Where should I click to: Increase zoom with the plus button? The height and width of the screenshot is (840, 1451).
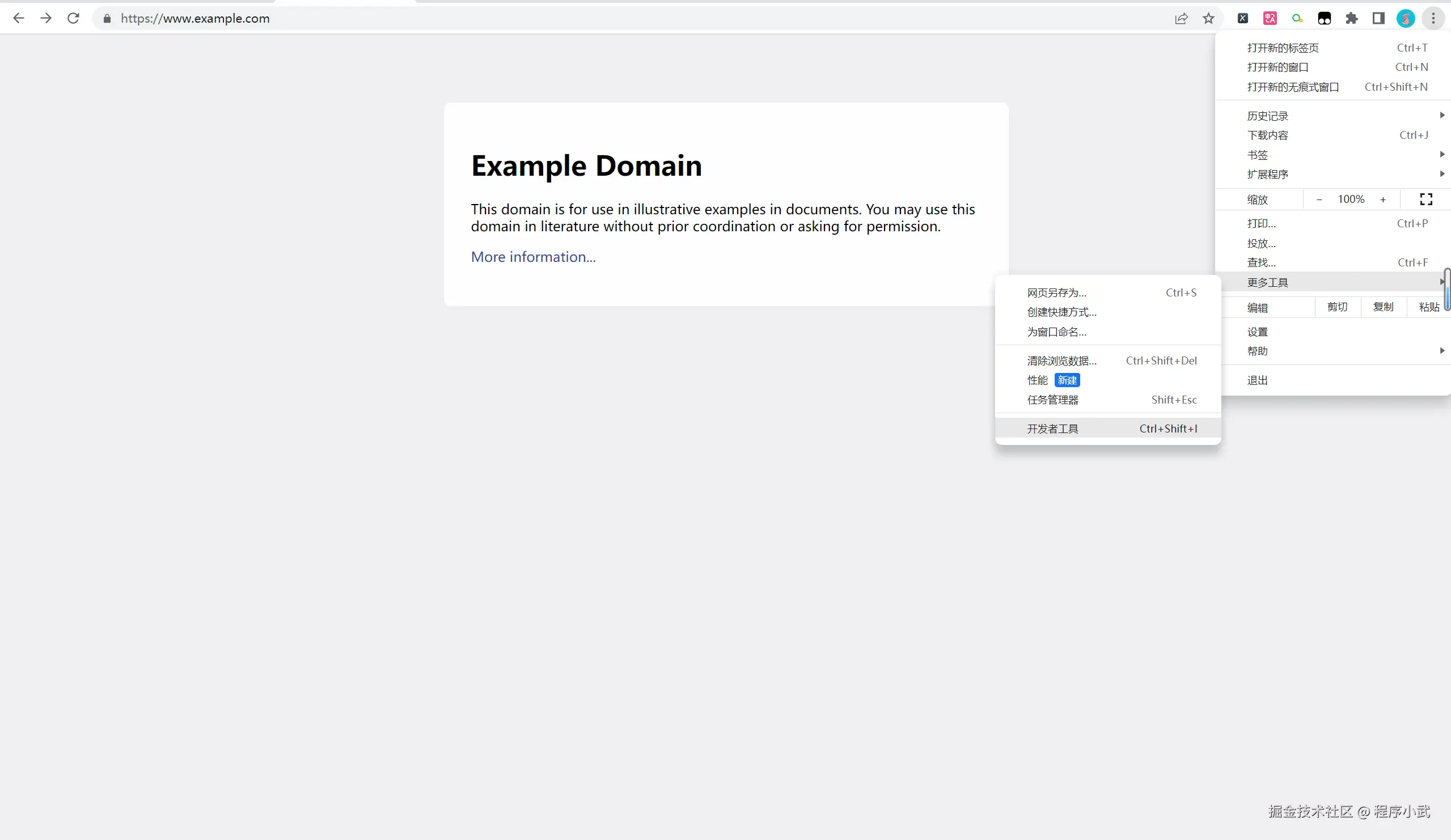point(1383,199)
